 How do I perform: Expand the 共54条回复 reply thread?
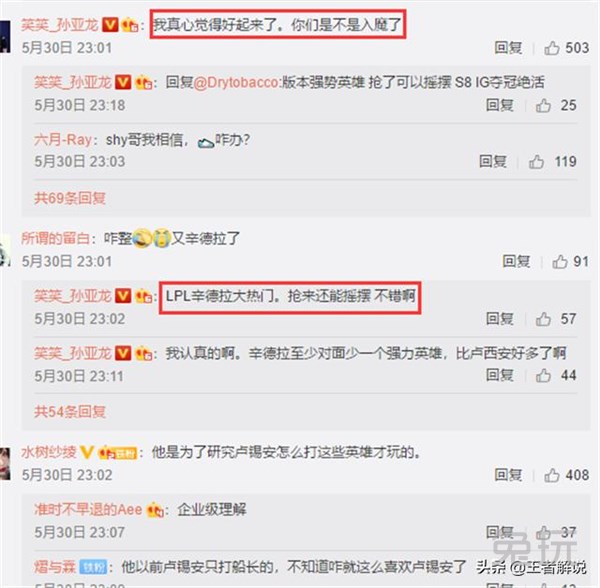pos(70,412)
